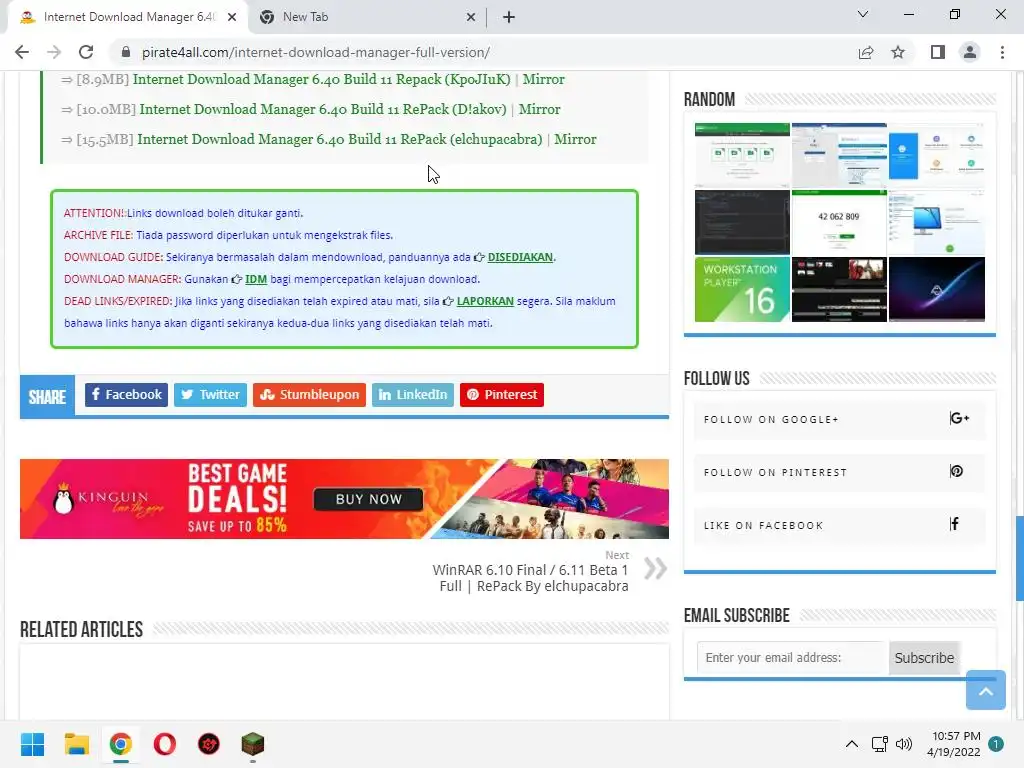Open Chrome side panel

click(938, 52)
